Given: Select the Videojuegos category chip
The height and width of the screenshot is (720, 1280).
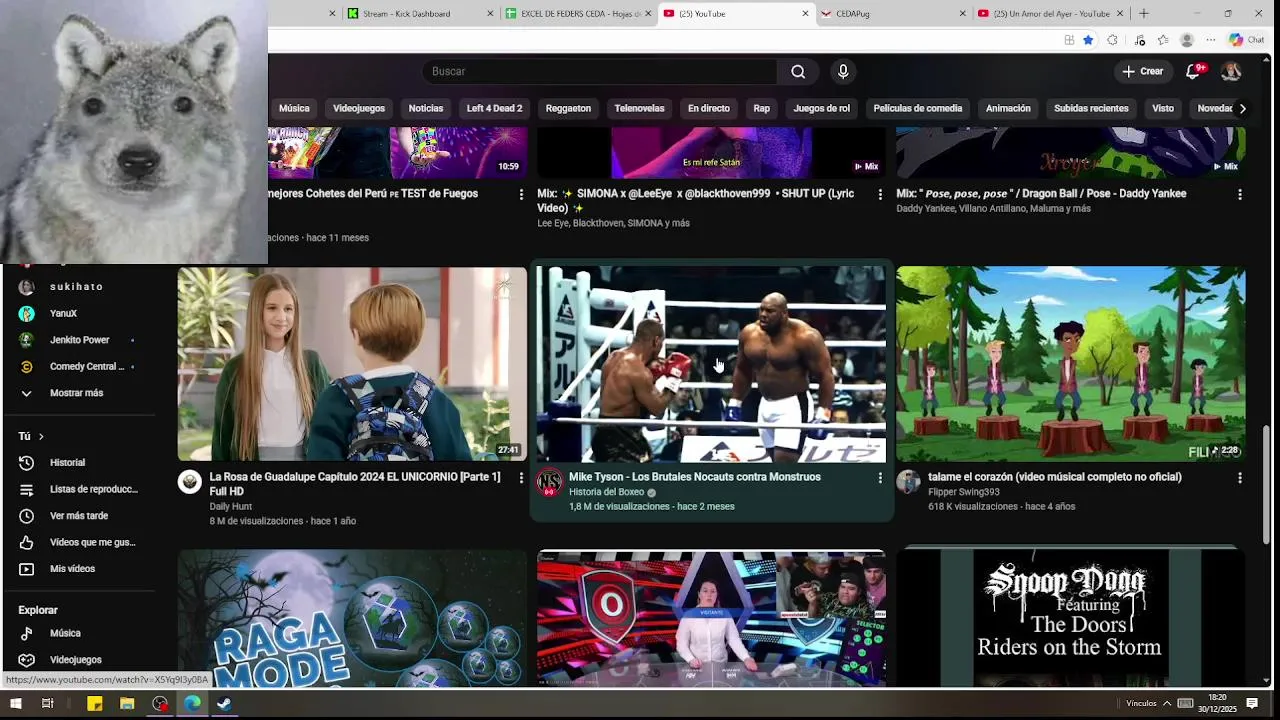Looking at the screenshot, I should click(x=359, y=108).
